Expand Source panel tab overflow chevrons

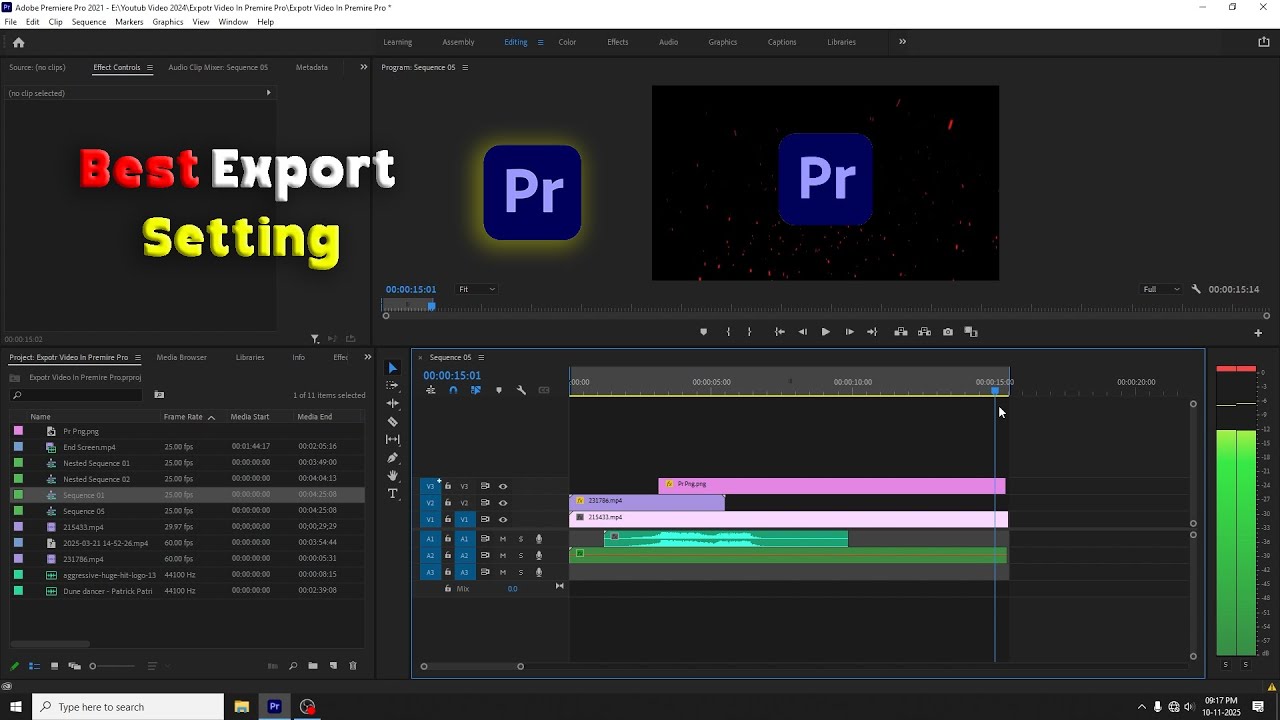click(x=363, y=67)
